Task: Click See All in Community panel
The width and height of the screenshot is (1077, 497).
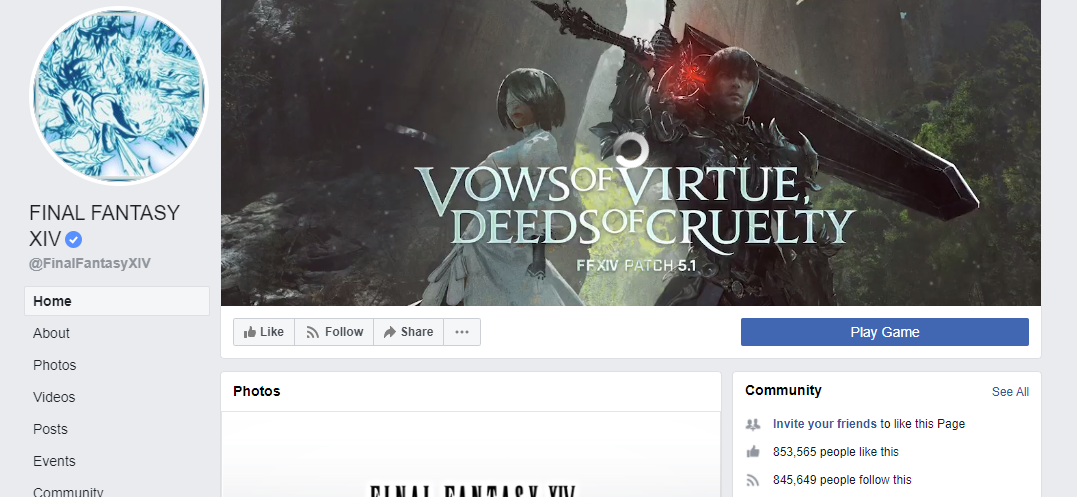Action: point(1010,392)
